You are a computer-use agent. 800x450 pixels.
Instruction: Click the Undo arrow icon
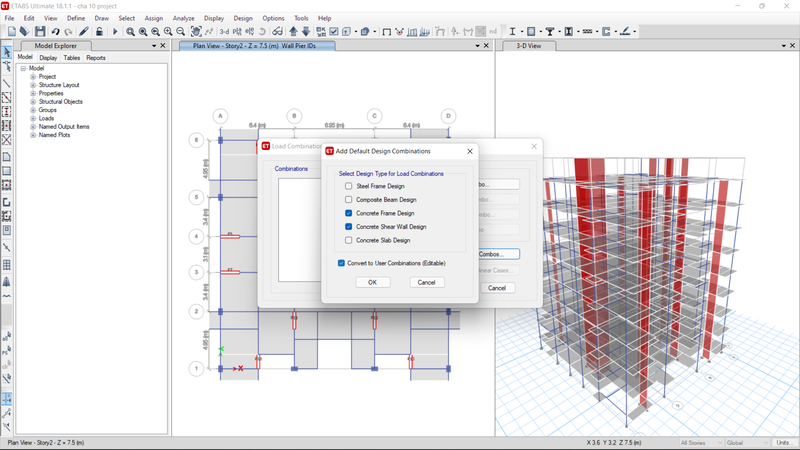(x=55, y=32)
